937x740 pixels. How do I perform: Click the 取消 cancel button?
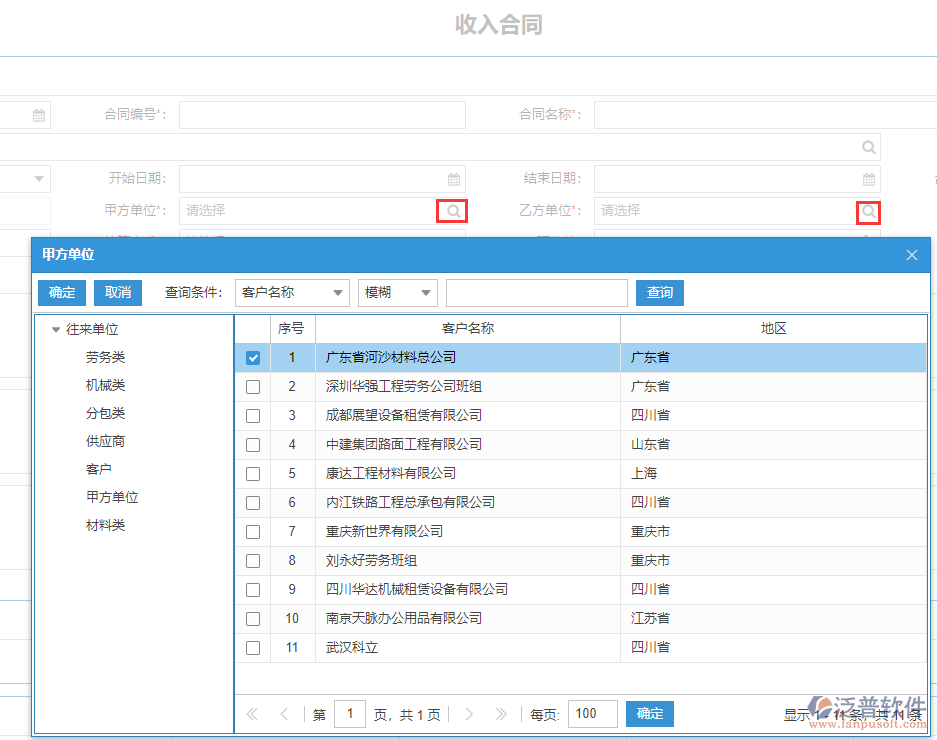(x=117, y=292)
